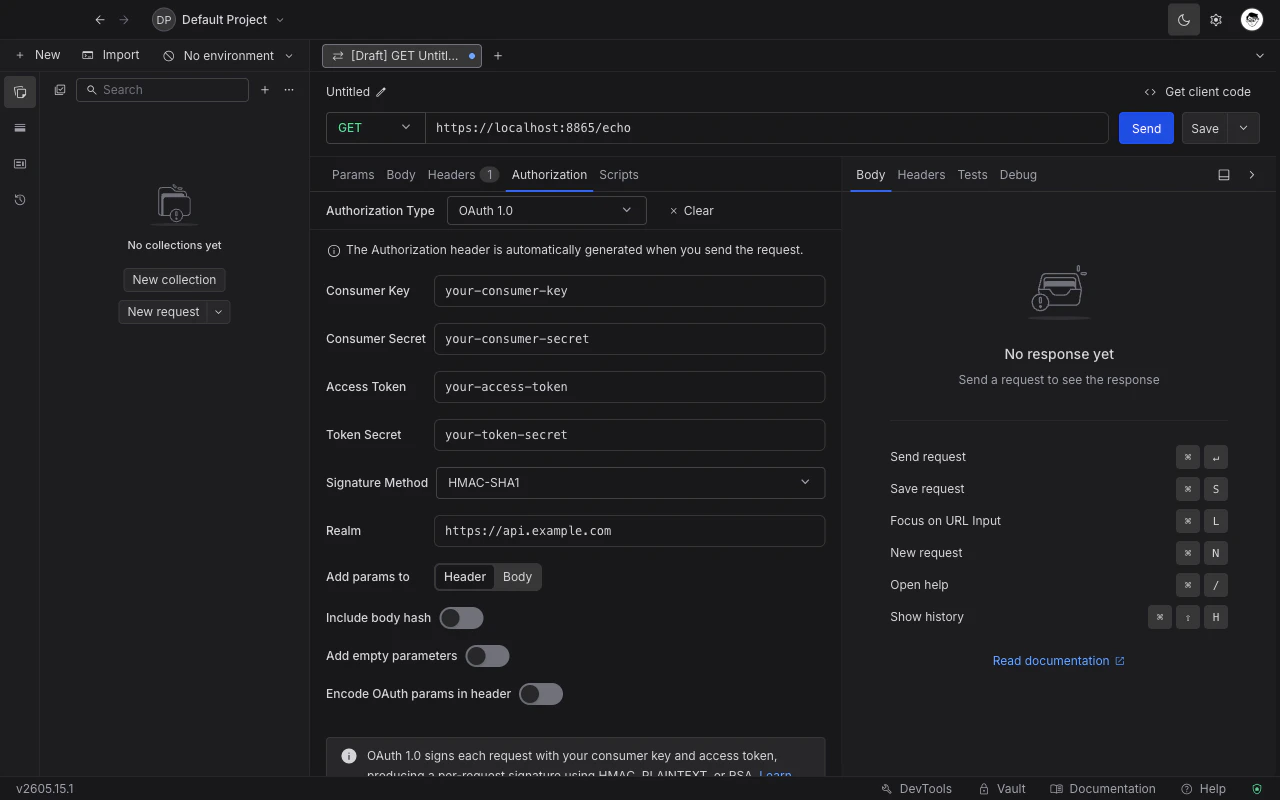This screenshot has width=1280, height=800.
Task: Open the sidebar three-dots more menu
Action: (289, 90)
